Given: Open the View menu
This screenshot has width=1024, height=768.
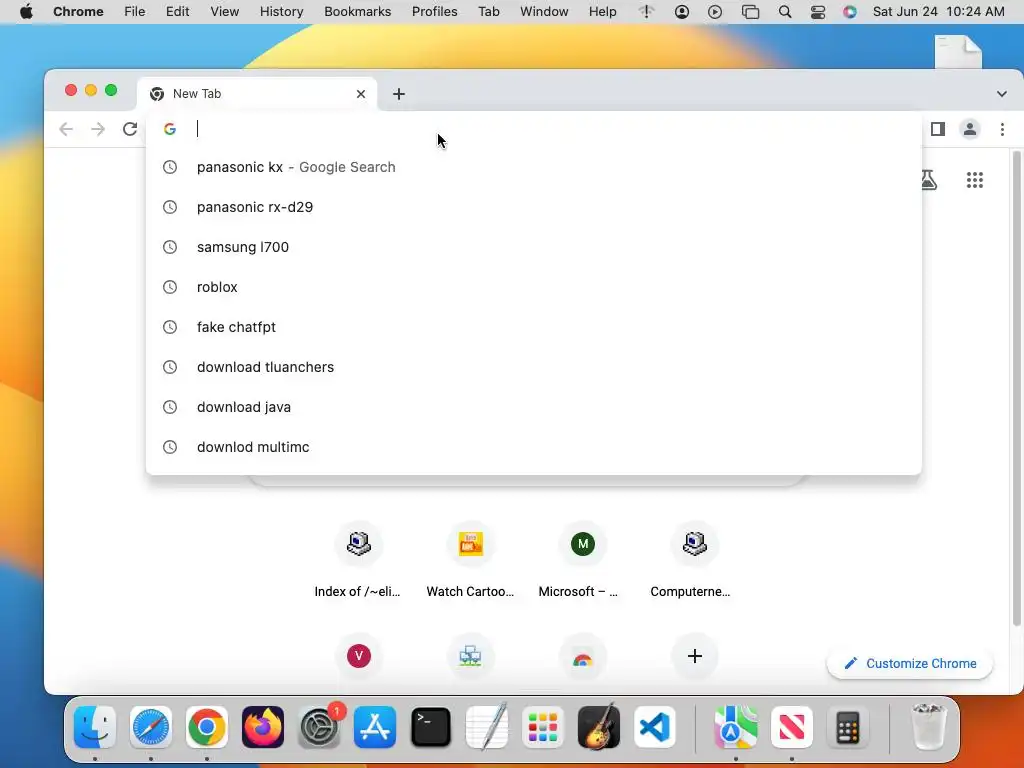Looking at the screenshot, I should (x=224, y=12).
